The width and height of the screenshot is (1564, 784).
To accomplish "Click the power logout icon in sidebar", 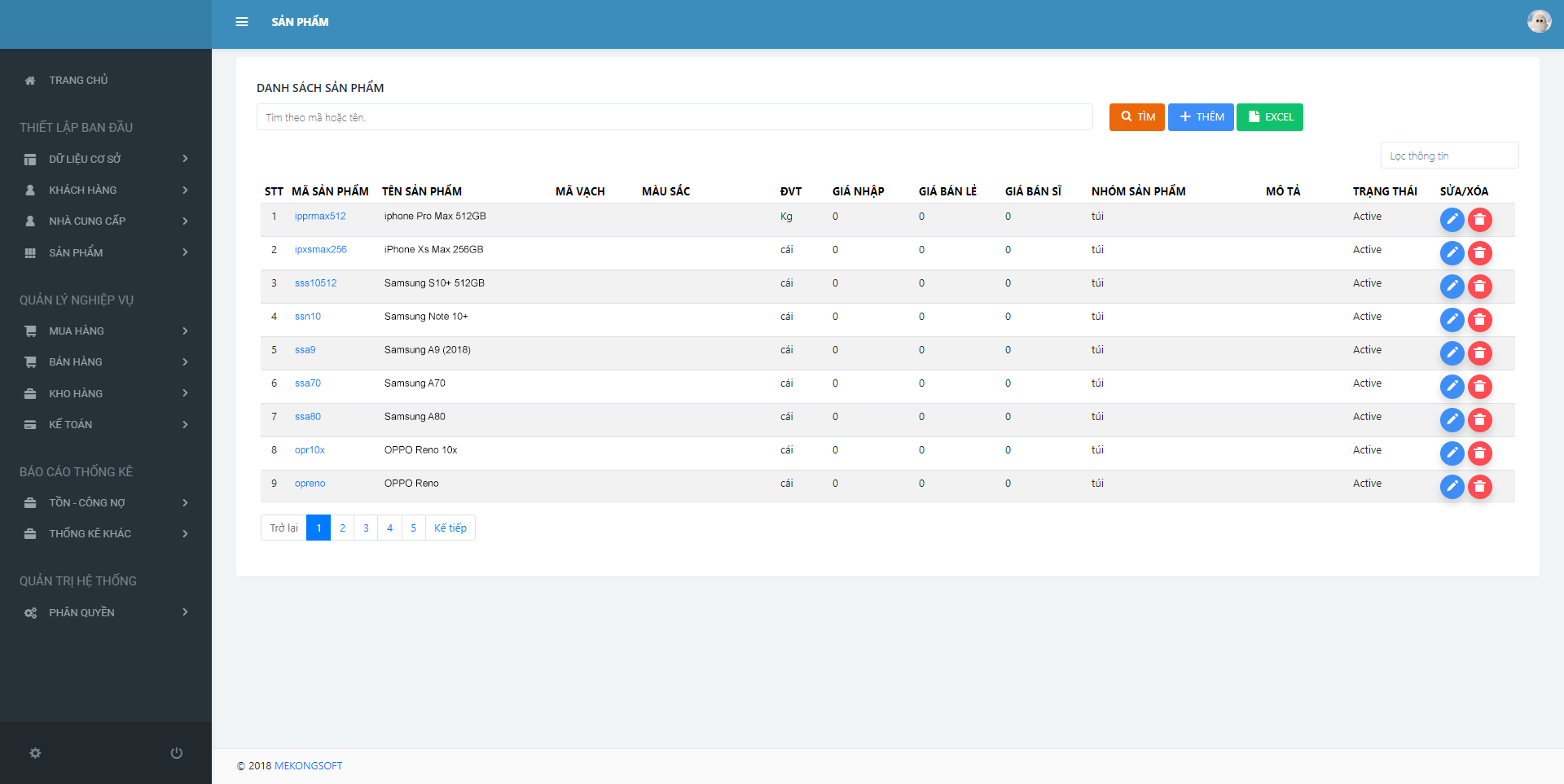I will click(x=176, y=753).
